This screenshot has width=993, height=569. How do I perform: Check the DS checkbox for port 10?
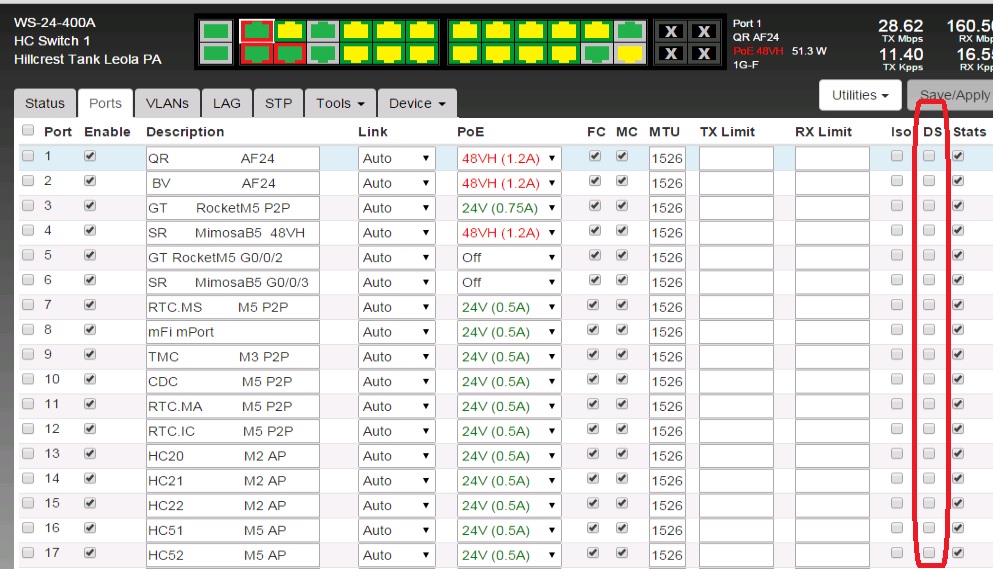click(x=929, y=379)
